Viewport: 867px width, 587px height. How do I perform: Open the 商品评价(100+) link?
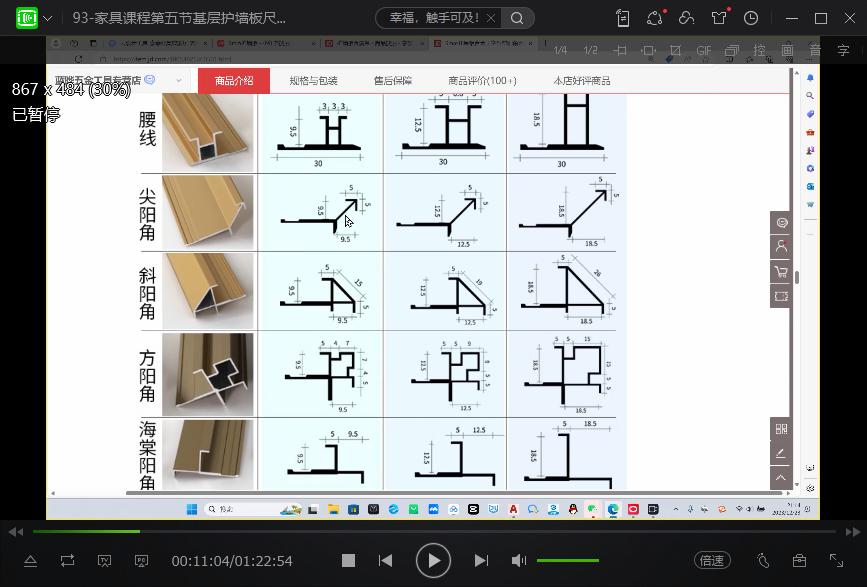[482, 81]
